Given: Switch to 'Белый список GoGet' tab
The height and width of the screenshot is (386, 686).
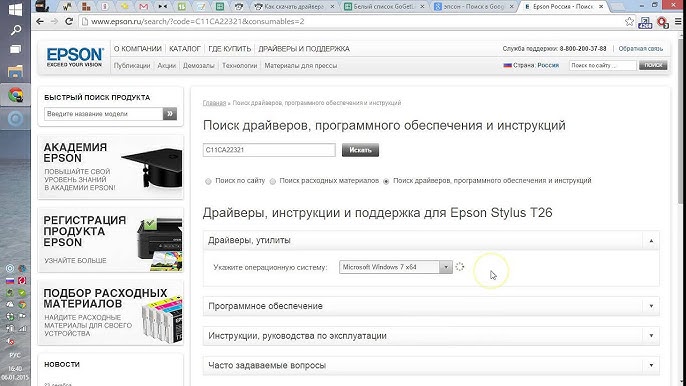Looking at the screenshot, I should click(x=384, y=7).
